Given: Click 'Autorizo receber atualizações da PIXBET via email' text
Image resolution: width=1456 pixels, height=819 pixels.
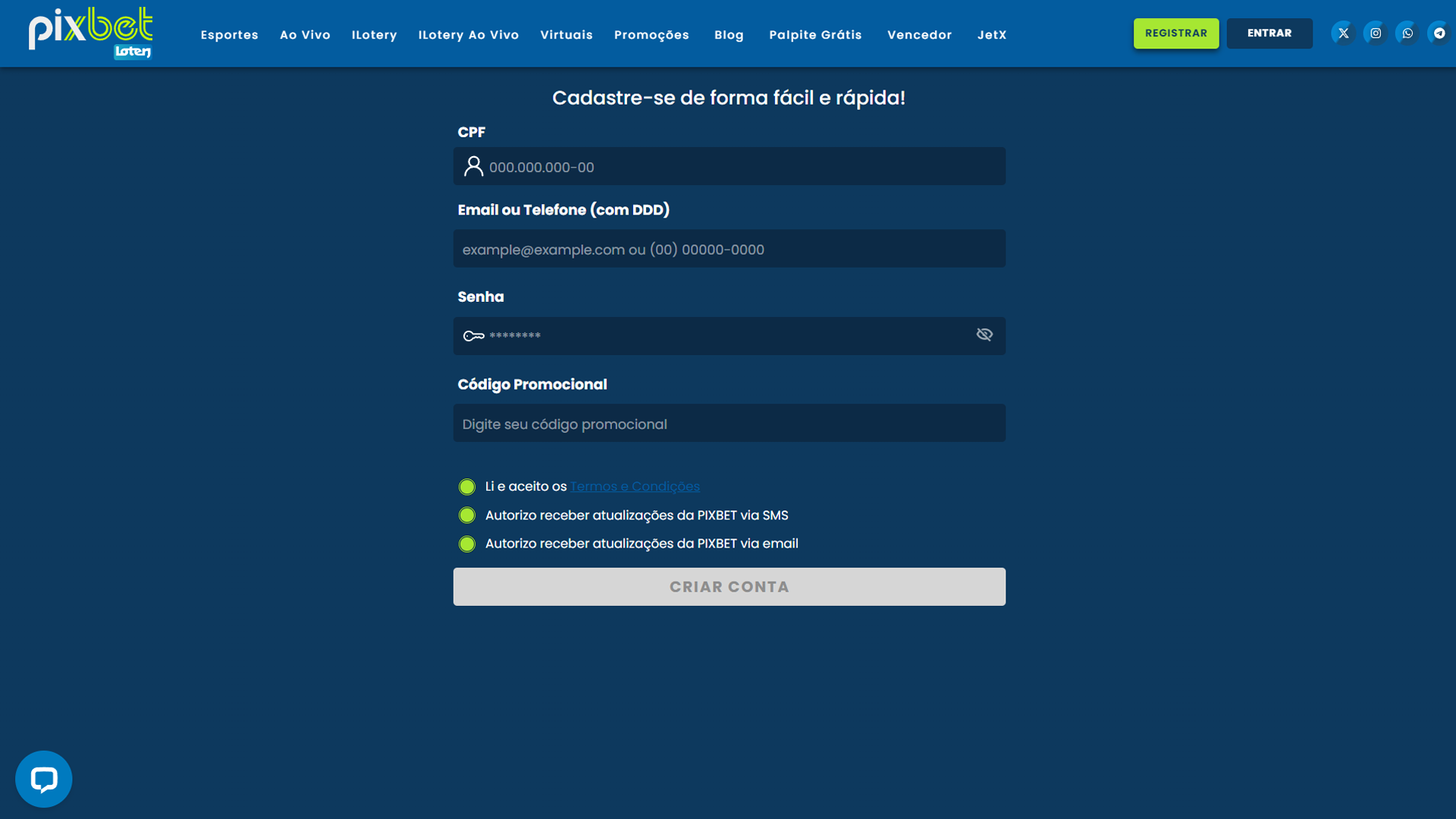Looking at the screenshot, I should (642, 544).
